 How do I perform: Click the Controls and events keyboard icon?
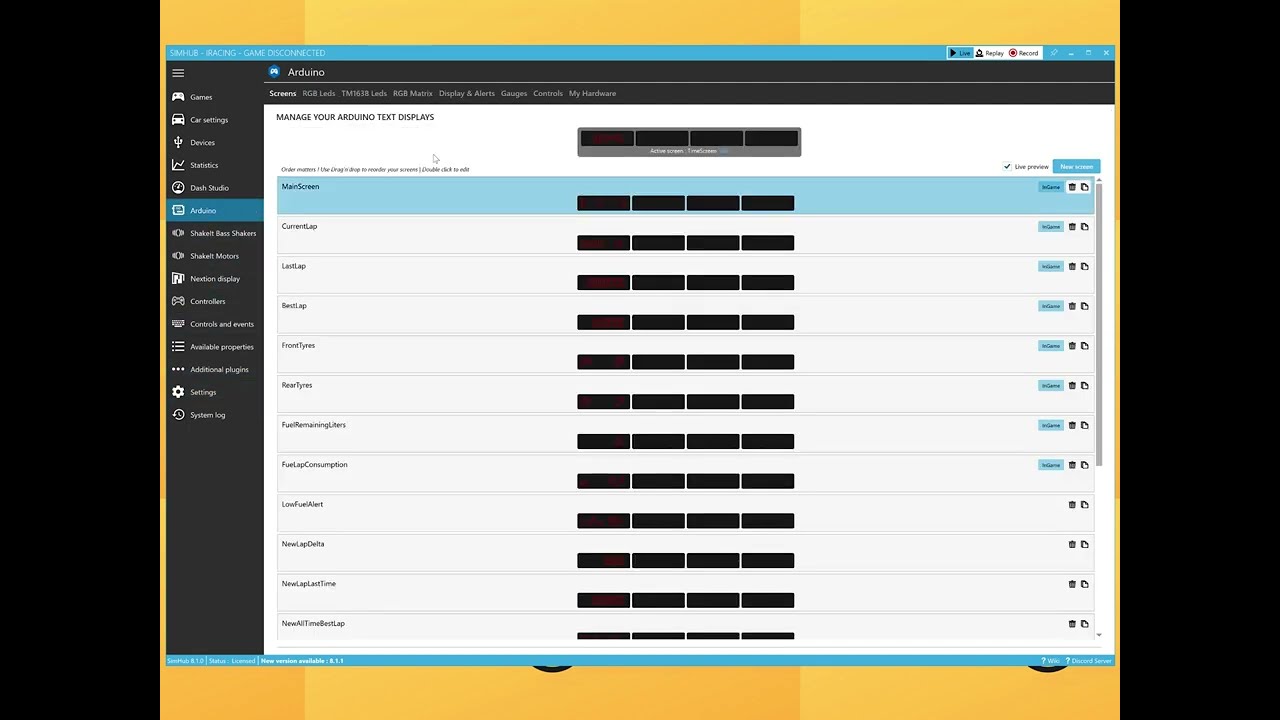pyautogui.click(x=178, y=324)
